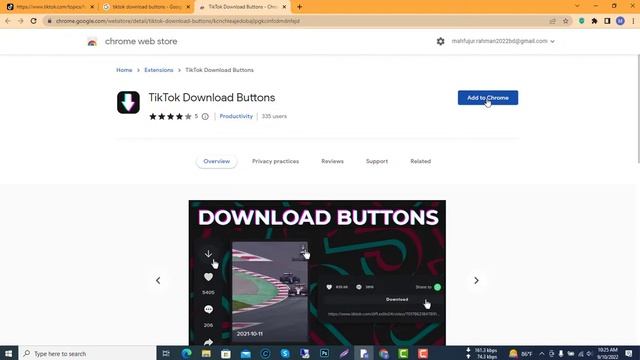
Task: Open the Reviews tab
Action: tap(332, 161)
